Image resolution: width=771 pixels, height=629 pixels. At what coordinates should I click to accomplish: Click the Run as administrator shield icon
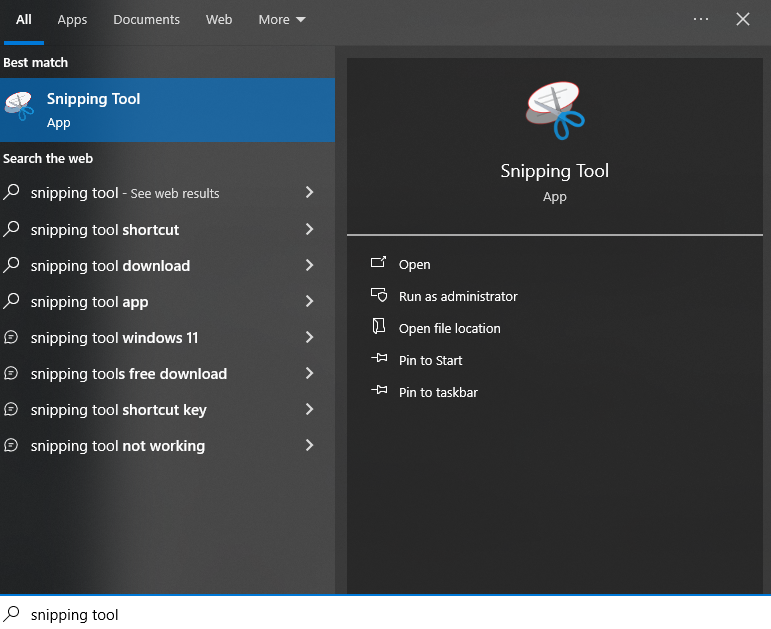coord(378,296)
